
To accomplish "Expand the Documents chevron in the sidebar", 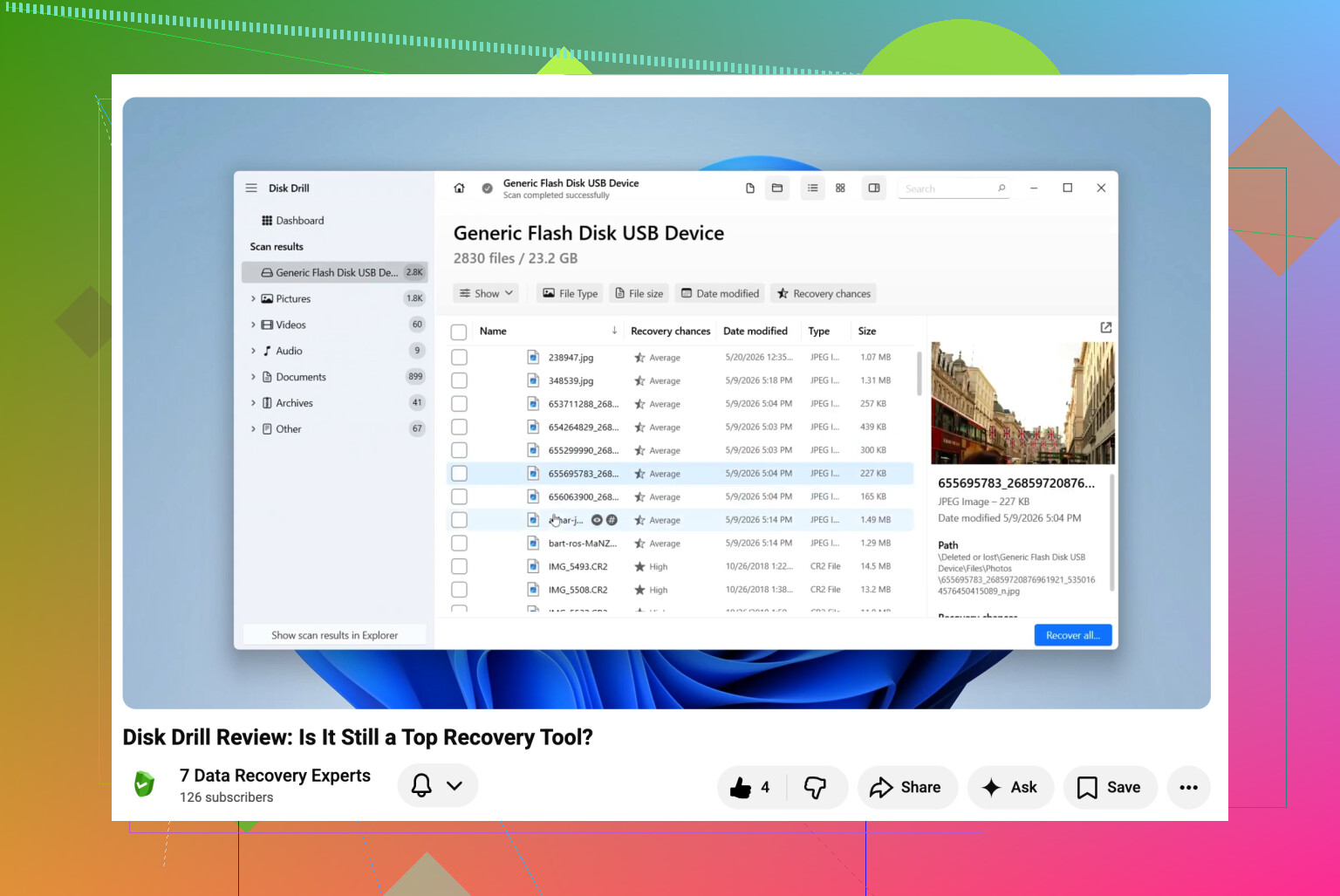I will (x=253, y=377).
